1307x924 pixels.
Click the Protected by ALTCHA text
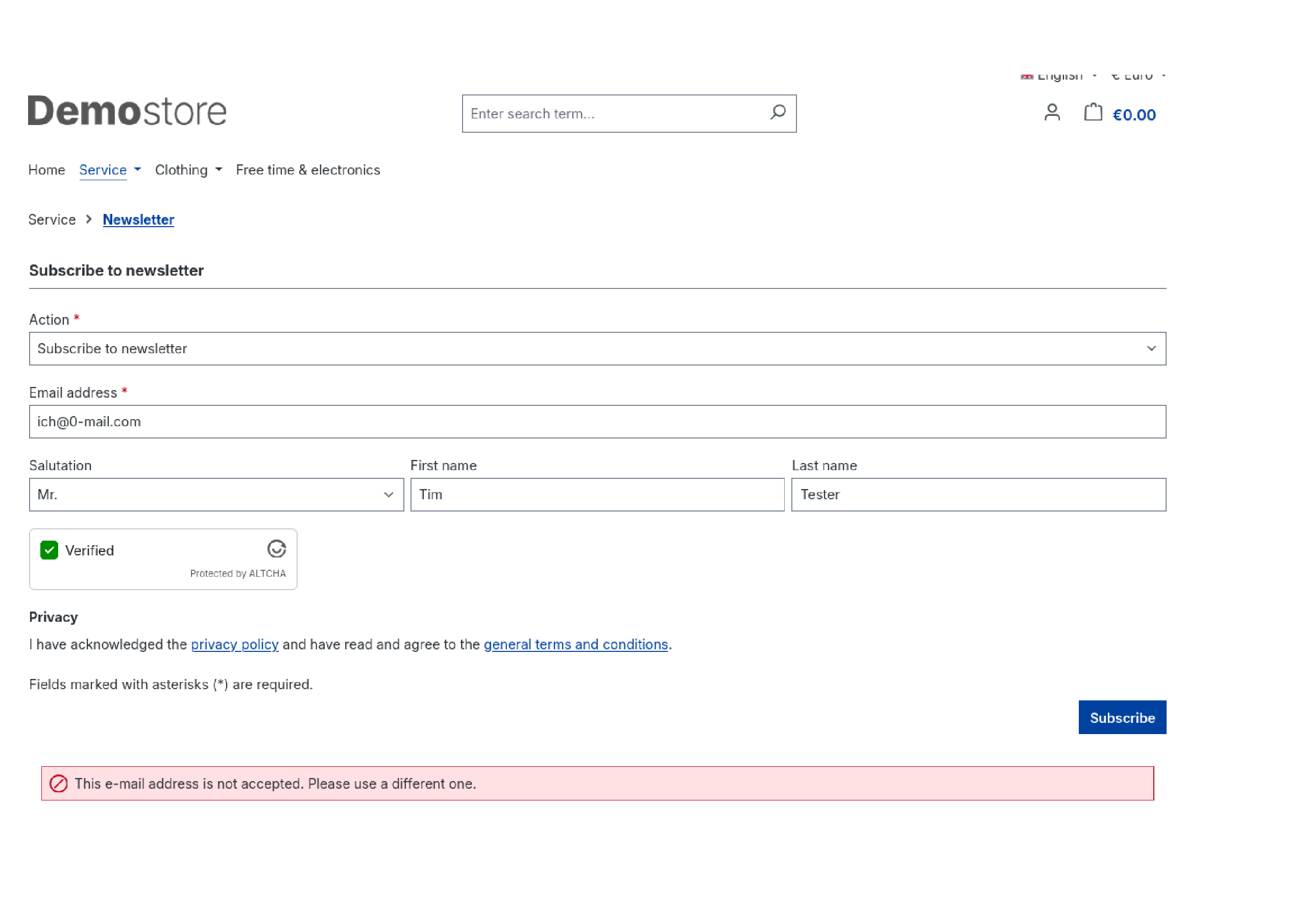pyautogui.click(x=238, y=573)
